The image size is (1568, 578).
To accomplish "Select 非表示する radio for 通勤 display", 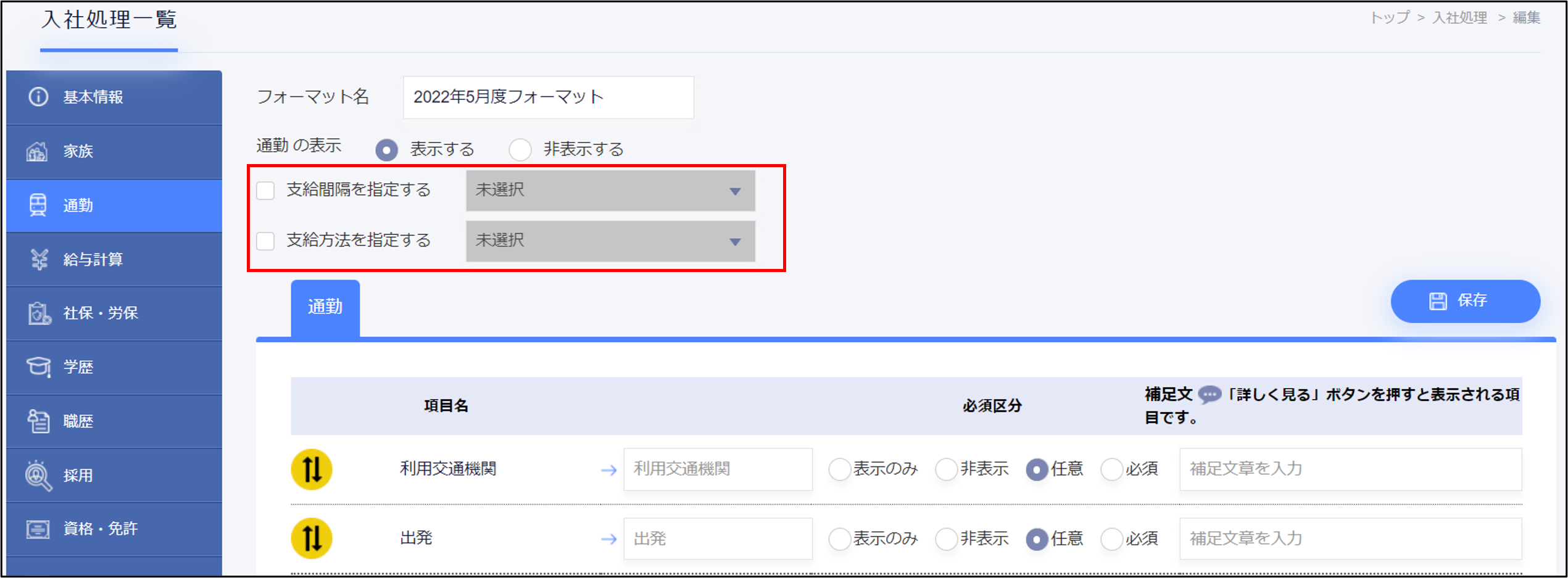I will [x=520, y=150].
